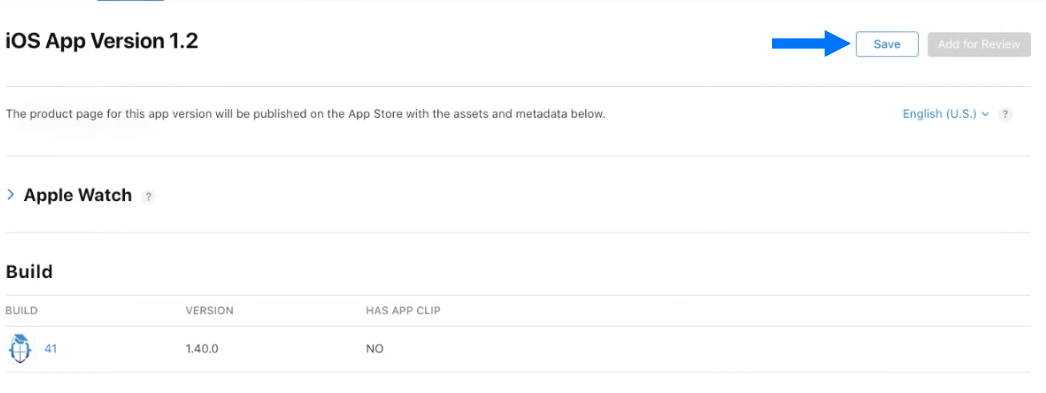Expand the Apple Watch section chevron
Viewport: 1046px width, 393px height.
point(11,195)
